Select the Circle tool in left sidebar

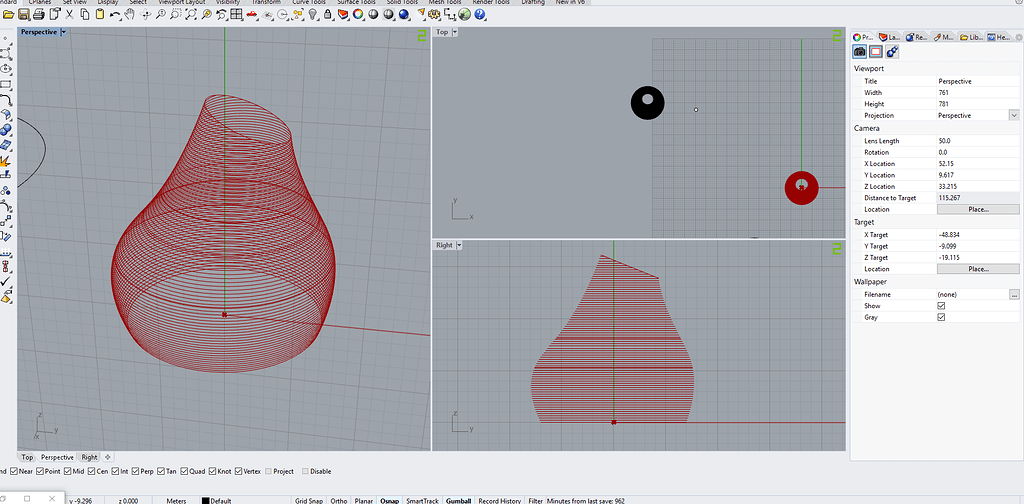pyautogui.click(x=7, y=69)
